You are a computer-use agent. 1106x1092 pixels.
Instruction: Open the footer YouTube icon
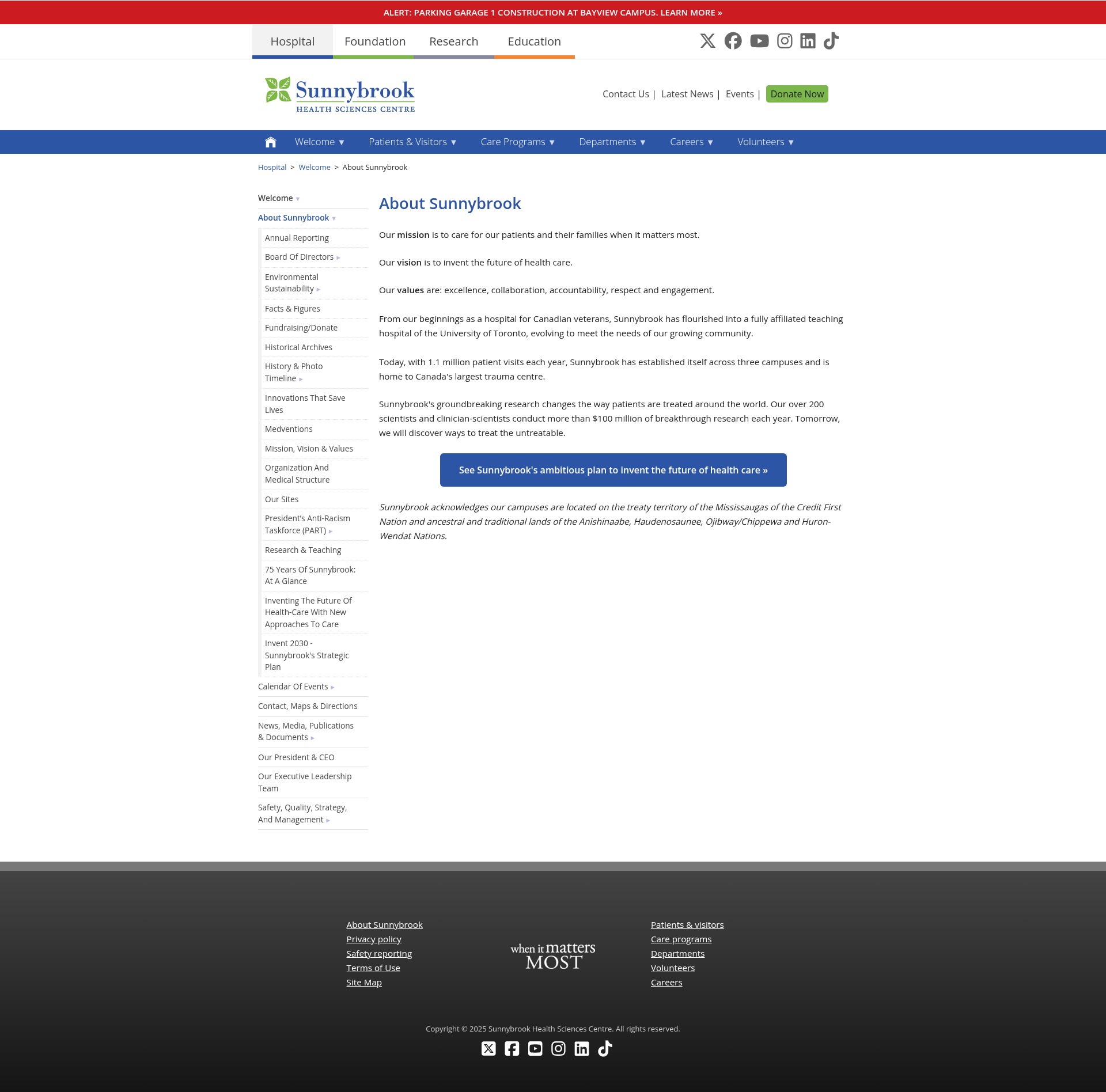(535, 1049)
